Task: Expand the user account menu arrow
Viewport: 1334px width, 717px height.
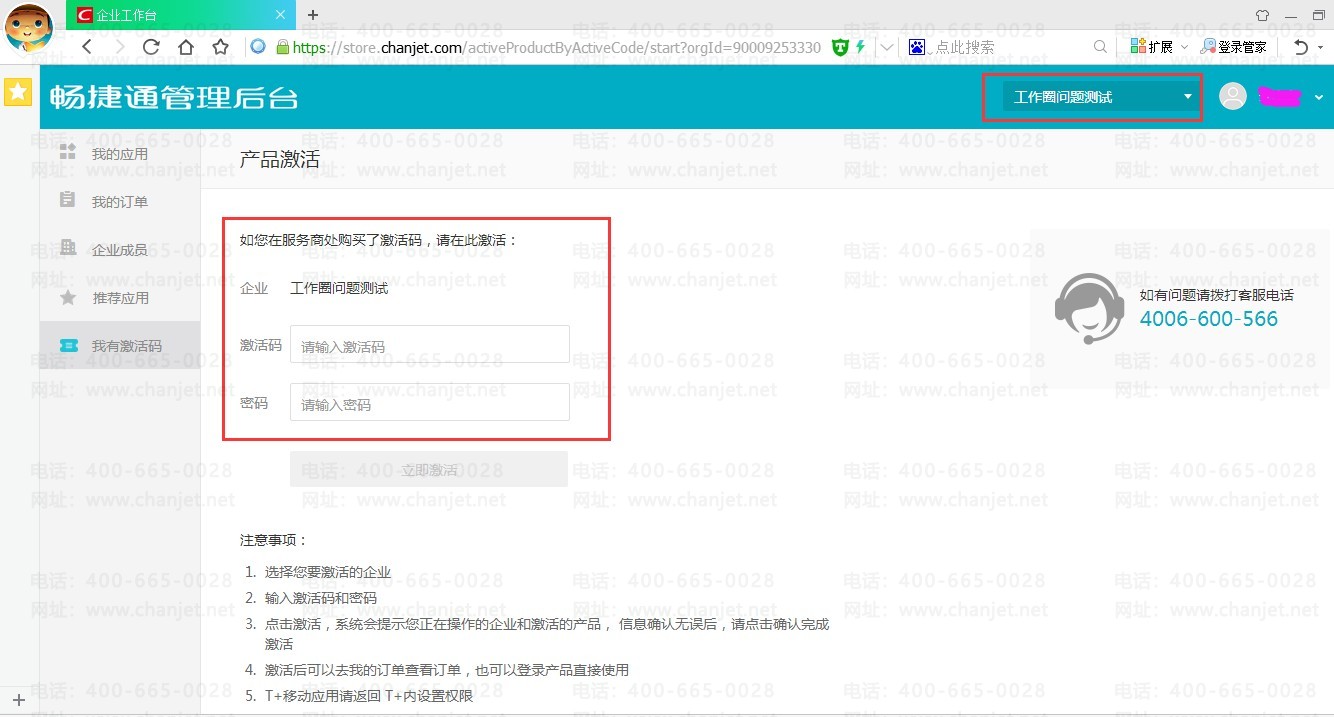Action: pos(1318,97)
